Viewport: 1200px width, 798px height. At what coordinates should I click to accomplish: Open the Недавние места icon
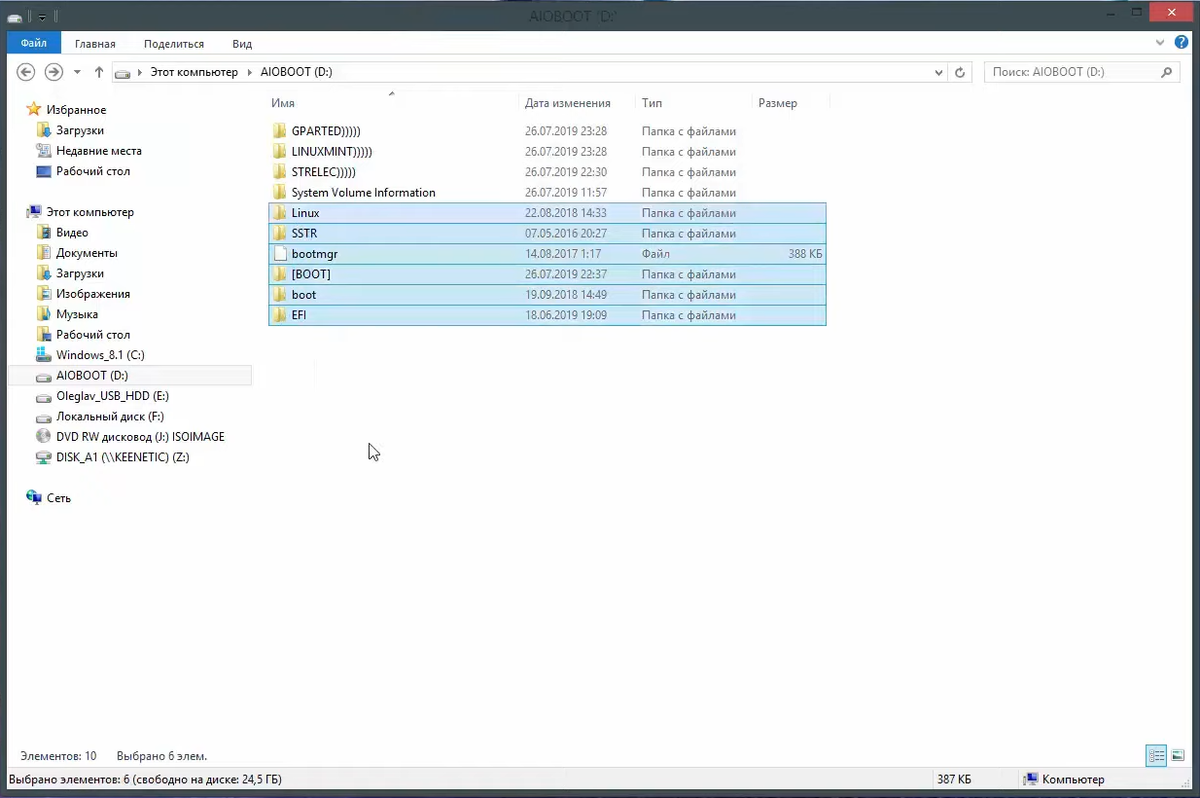(43, 151)
